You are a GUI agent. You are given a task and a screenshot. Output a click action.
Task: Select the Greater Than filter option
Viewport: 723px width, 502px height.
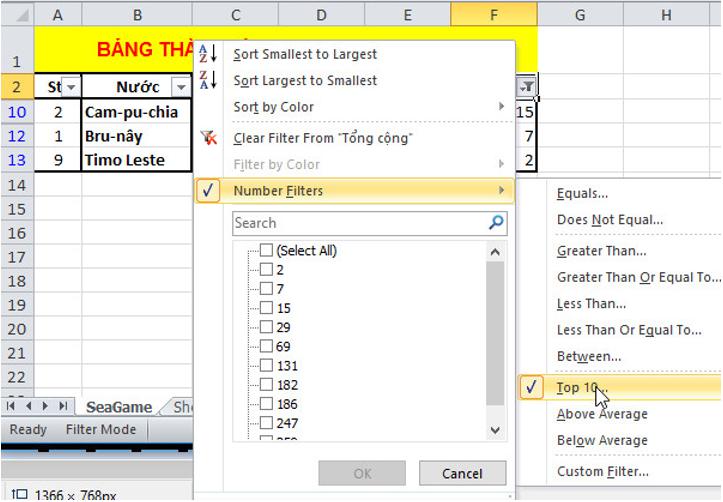click(601, 251)
